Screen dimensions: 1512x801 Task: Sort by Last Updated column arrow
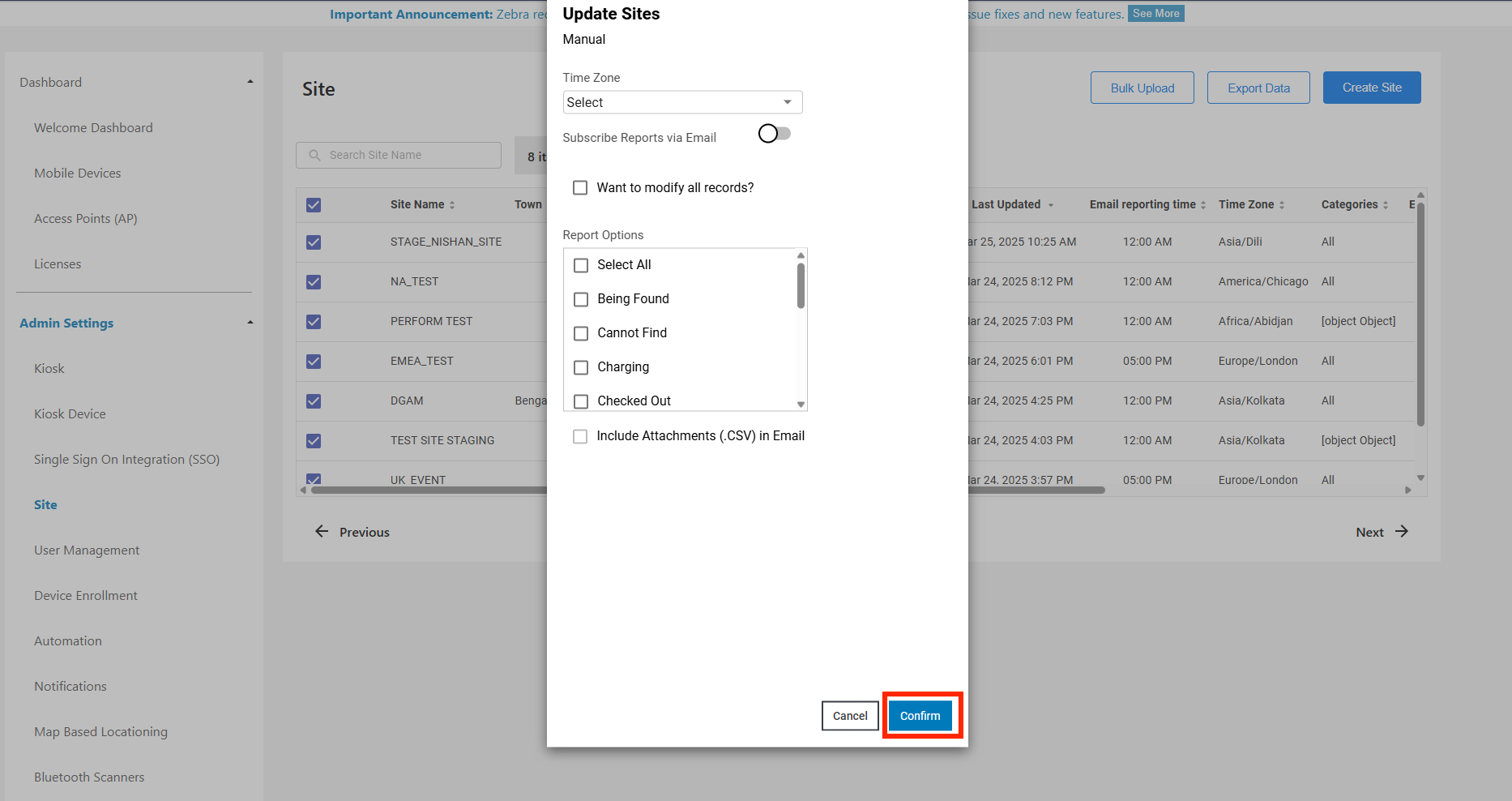point(1051,205)
